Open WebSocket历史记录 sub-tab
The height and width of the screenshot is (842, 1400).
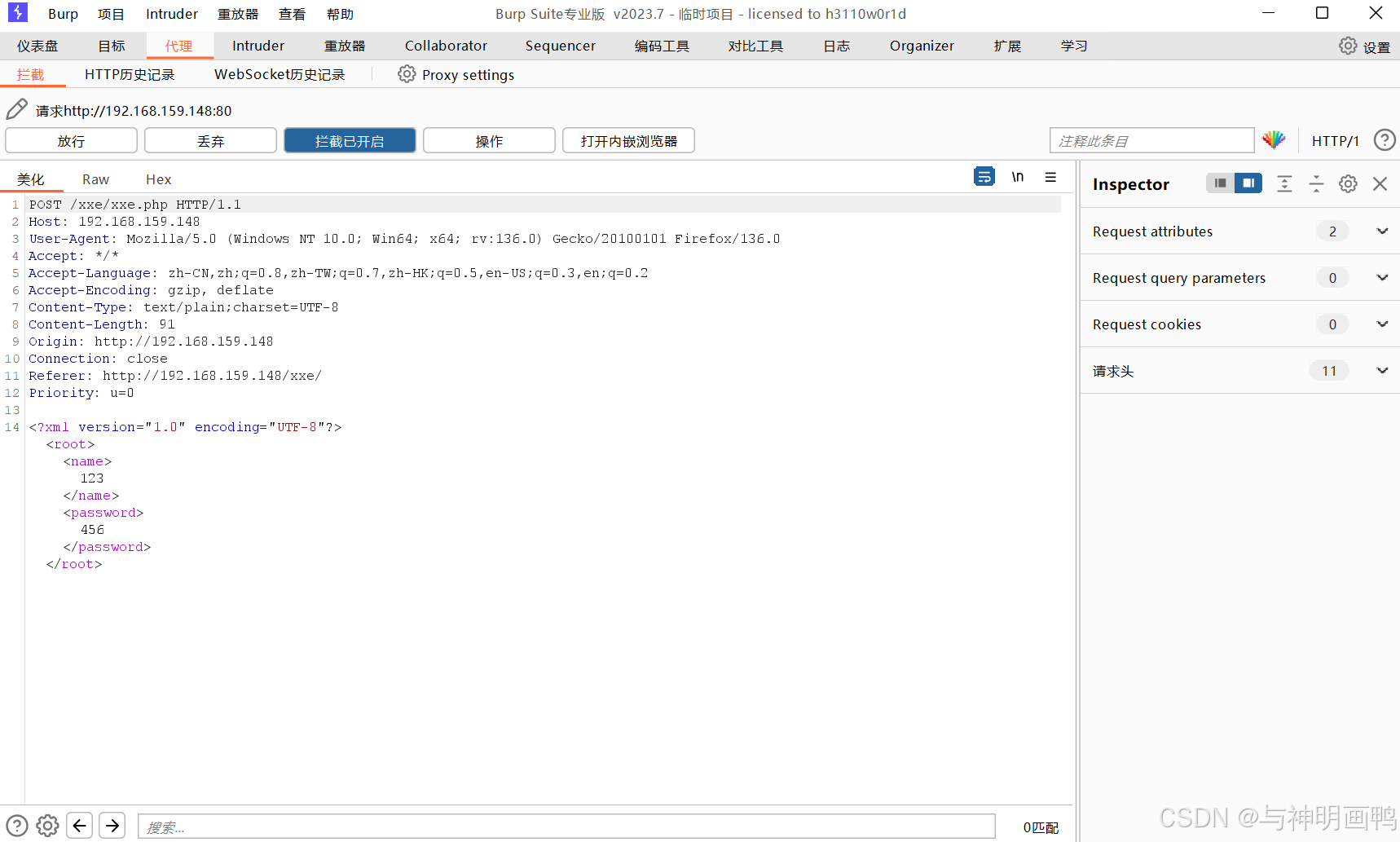(x=280, y=74)
